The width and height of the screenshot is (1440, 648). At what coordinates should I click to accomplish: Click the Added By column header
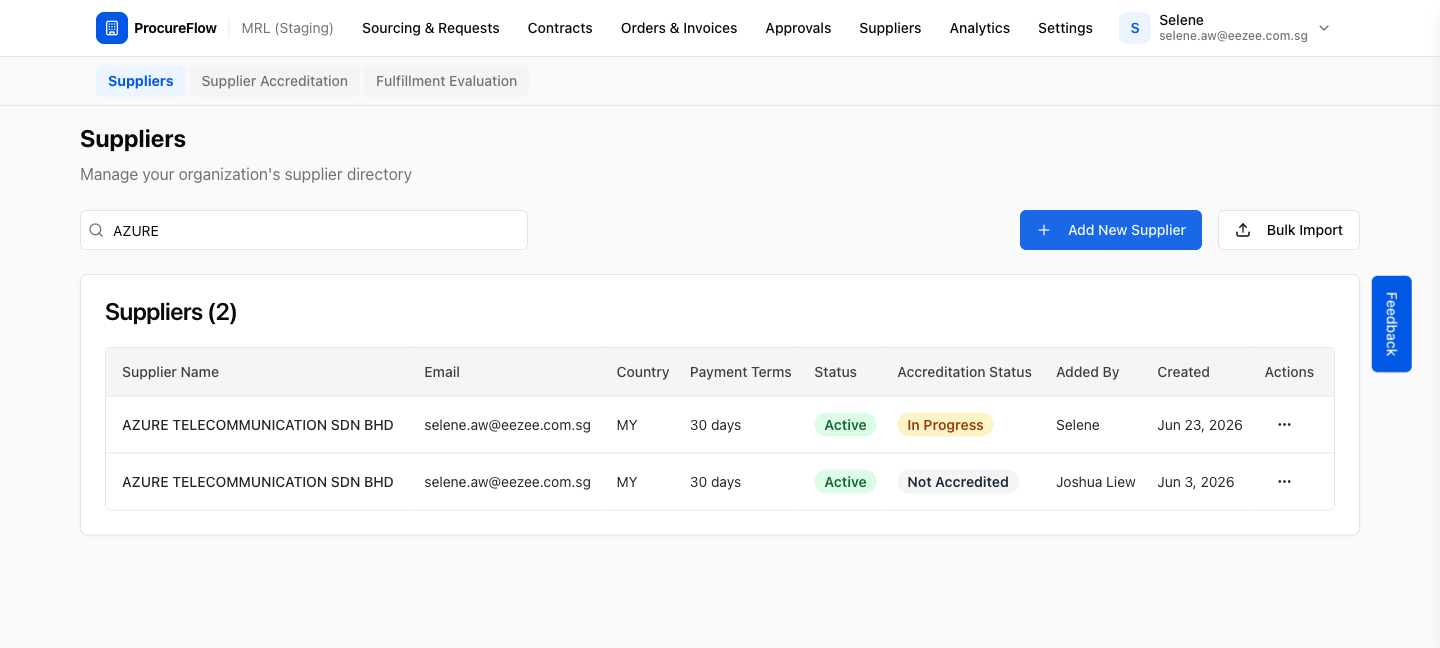pos(1088,372)
